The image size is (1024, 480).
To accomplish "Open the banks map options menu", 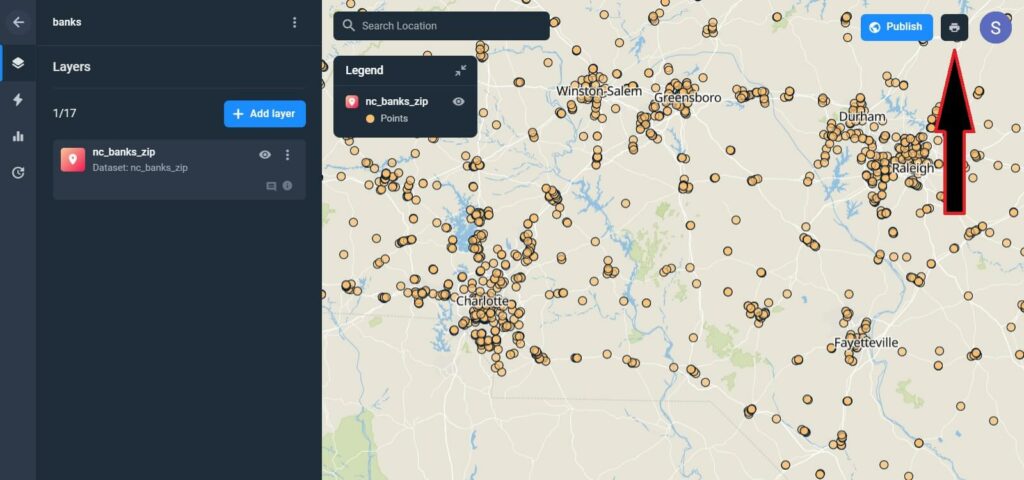I will pyautogui.click(x=295, y=23).
